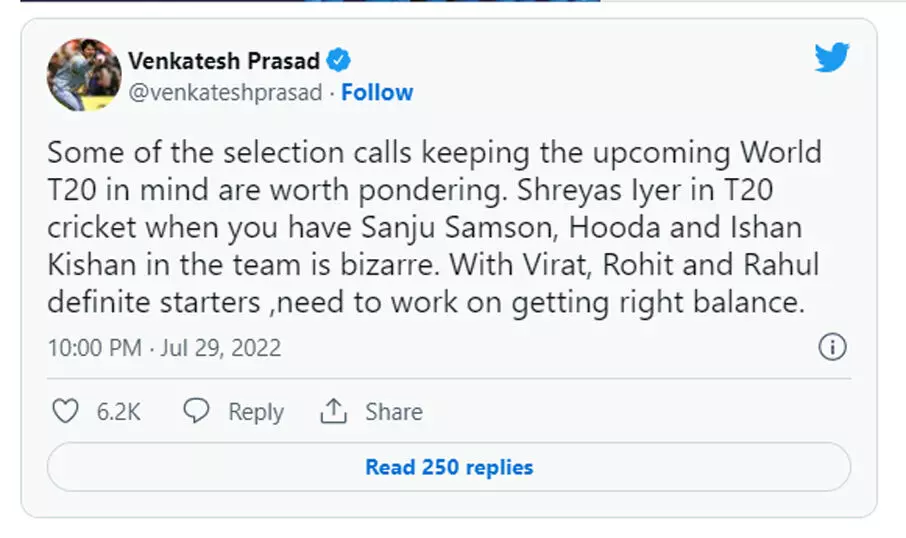Click the Share text label
906x538 pixels.
click(x=393, y=412)
